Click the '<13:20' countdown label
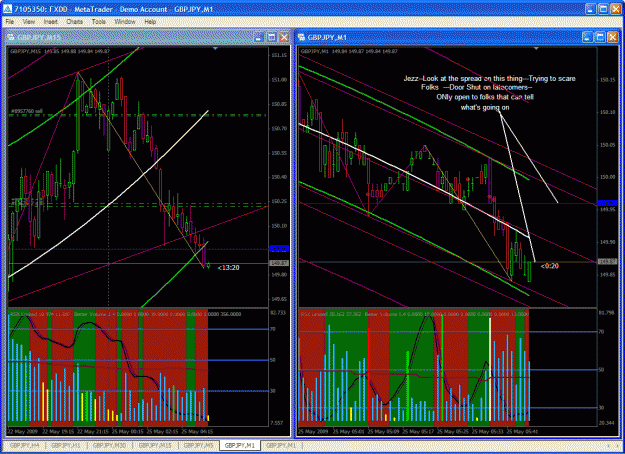This screenshot has height=454, width=625. (228, 267)
